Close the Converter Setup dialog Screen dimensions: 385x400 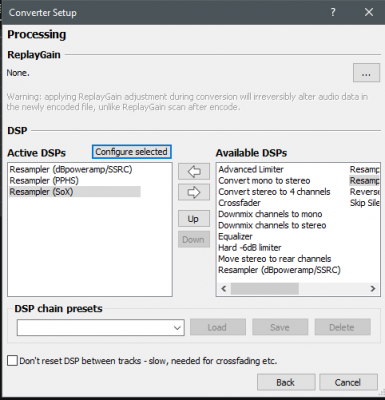[369, 12]
